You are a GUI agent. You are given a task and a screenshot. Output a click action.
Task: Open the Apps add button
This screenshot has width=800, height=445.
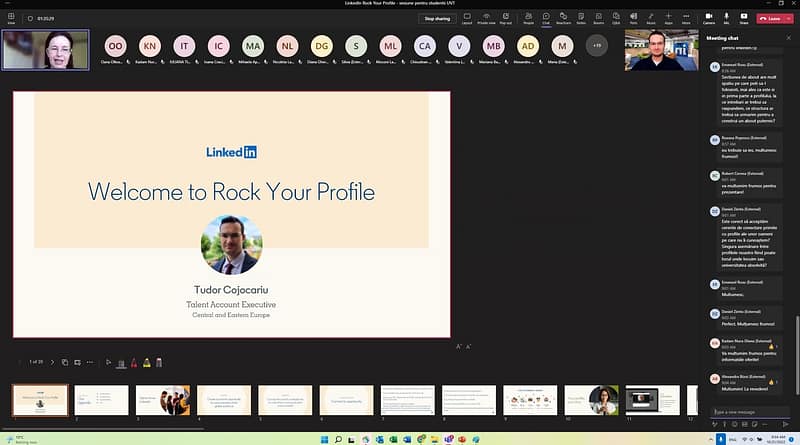click(x=668, y=18)
